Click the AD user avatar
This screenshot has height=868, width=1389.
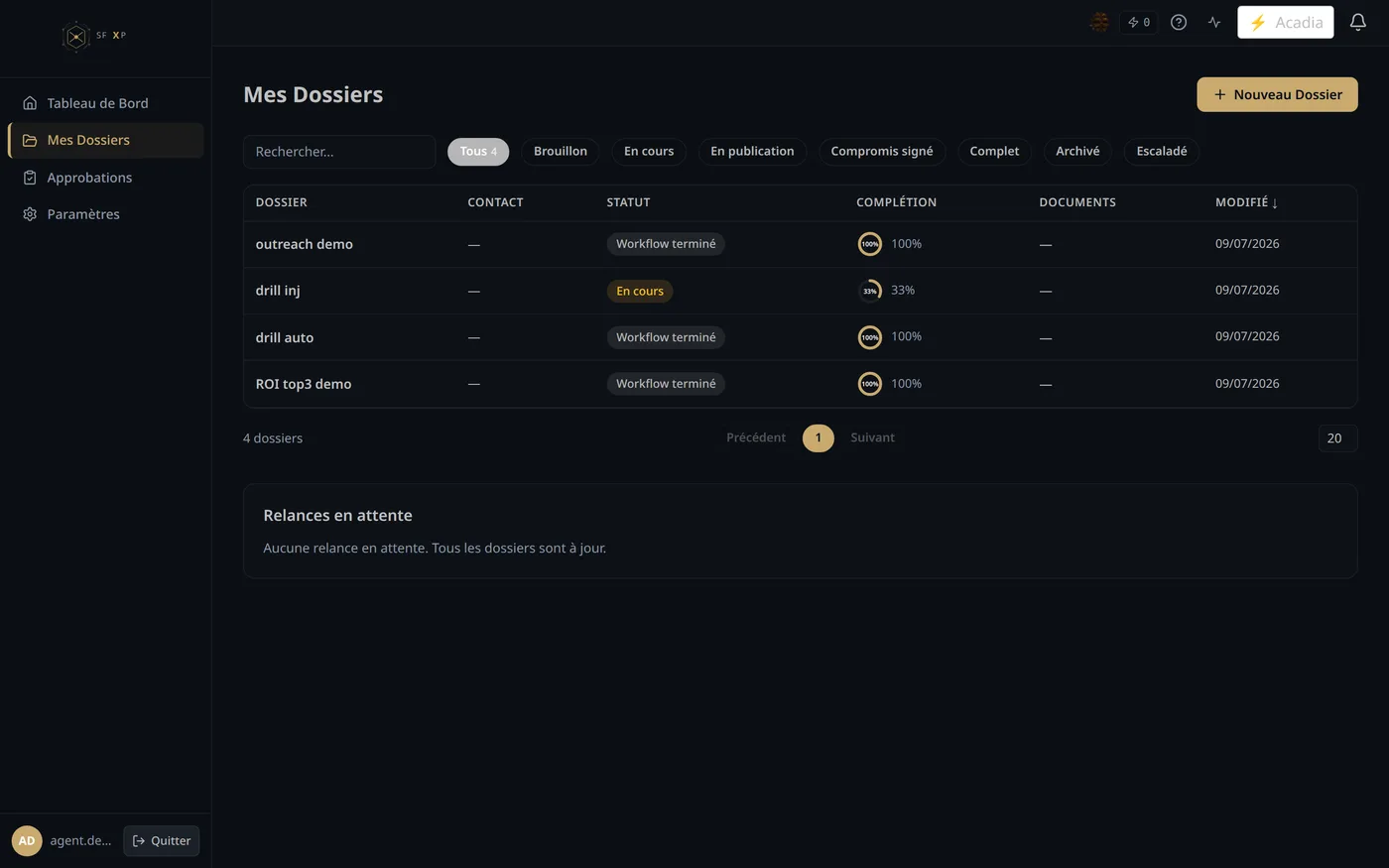pos(27,840)
